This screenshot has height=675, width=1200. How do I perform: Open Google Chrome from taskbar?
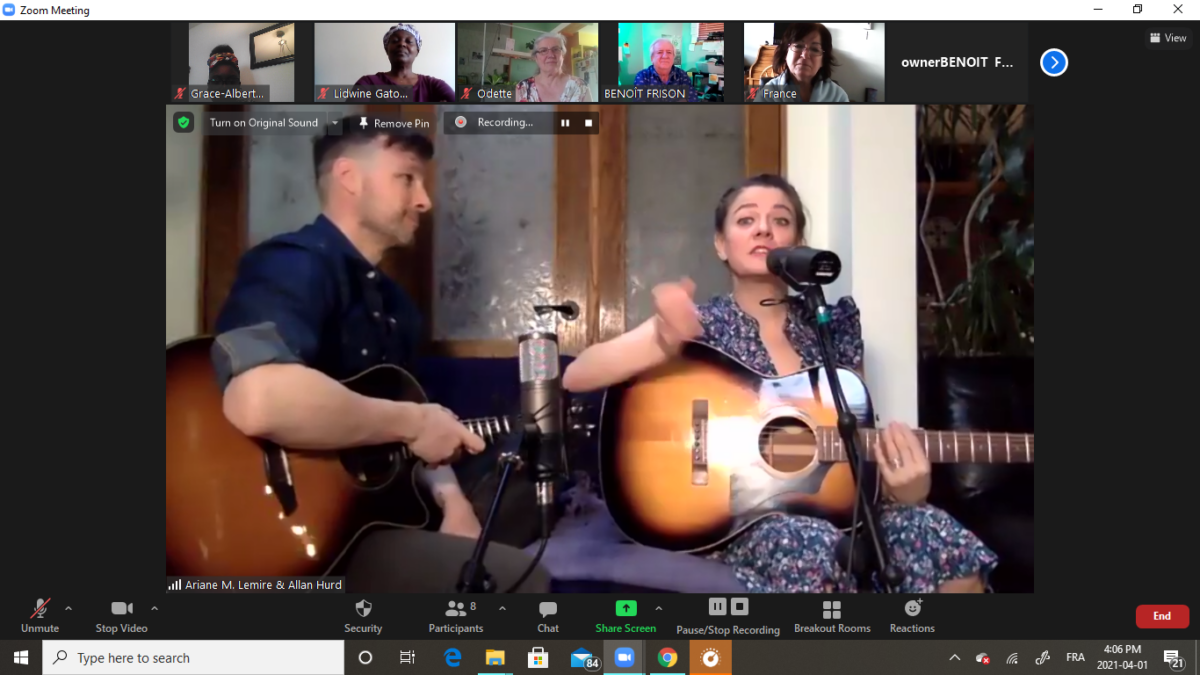[x=668, y=658]
